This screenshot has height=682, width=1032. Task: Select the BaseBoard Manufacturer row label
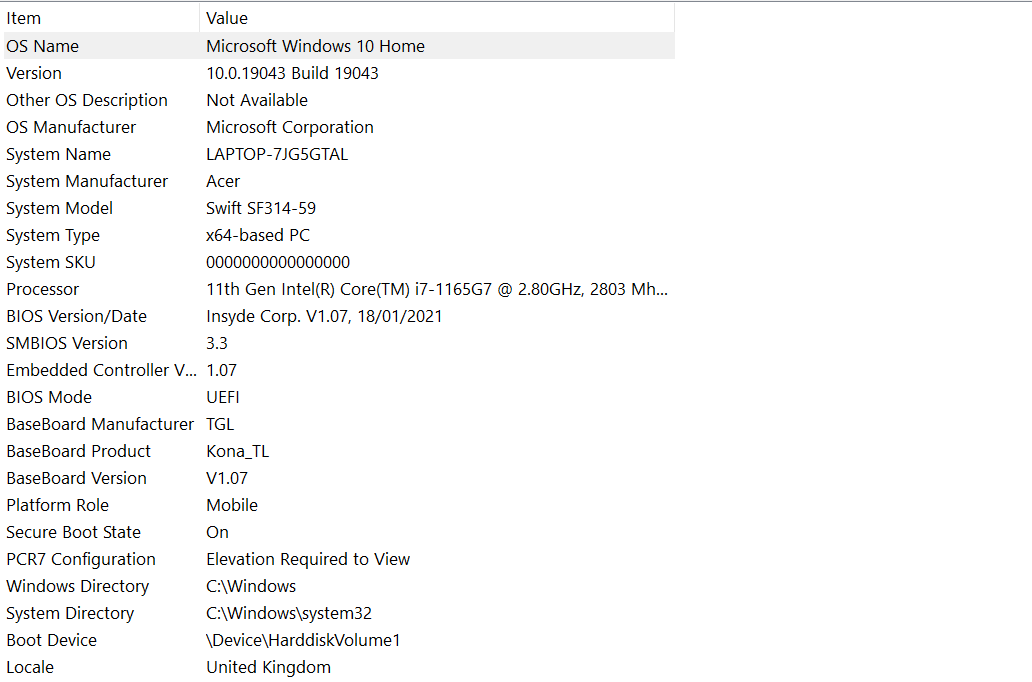tap(100, 424)
